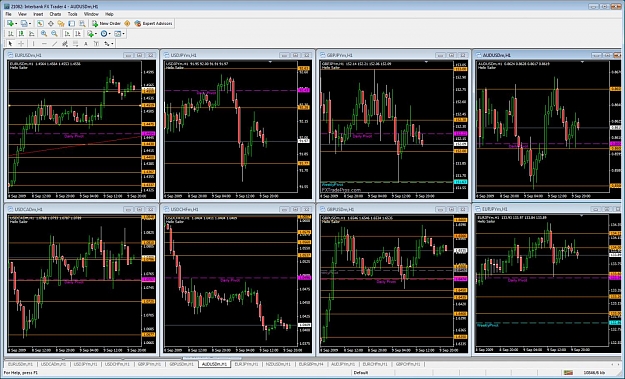Switch to the USDCADm,H1 bottom tab
Image resolution: width=625 pixels, height=379 pixels.
[x=53, y=364]
